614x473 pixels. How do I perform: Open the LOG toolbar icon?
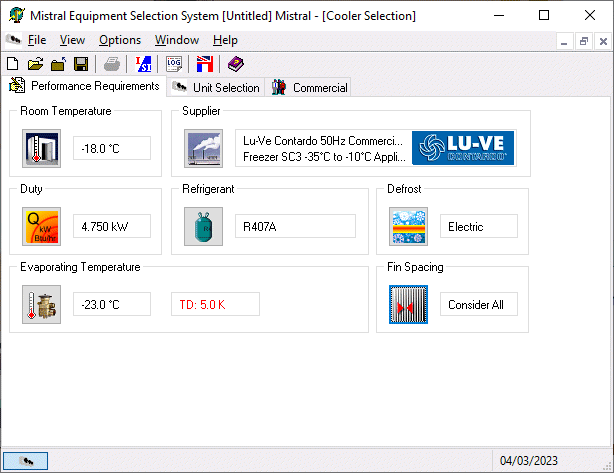[174, 64]
